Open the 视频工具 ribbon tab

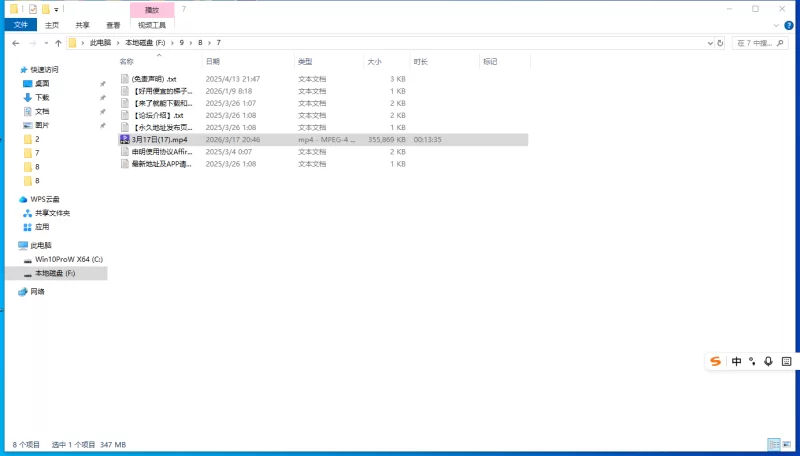pos(152,25)
